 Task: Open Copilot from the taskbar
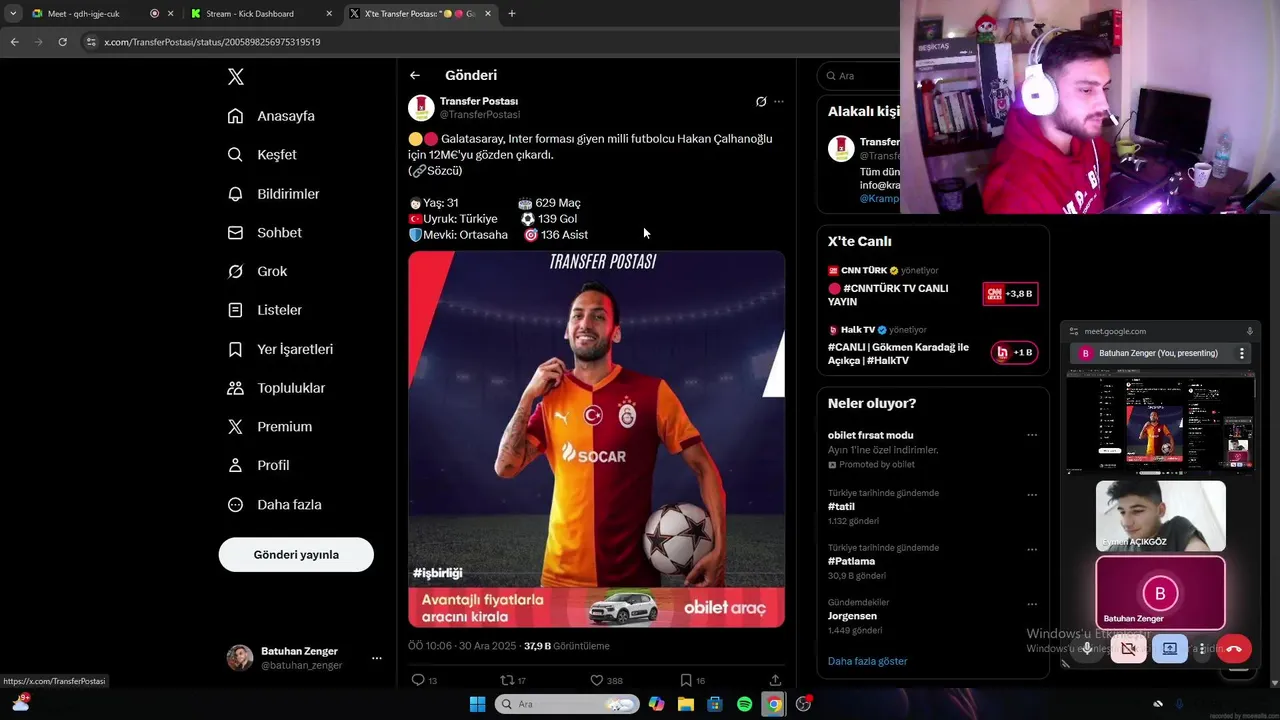(x=657, y=704)
